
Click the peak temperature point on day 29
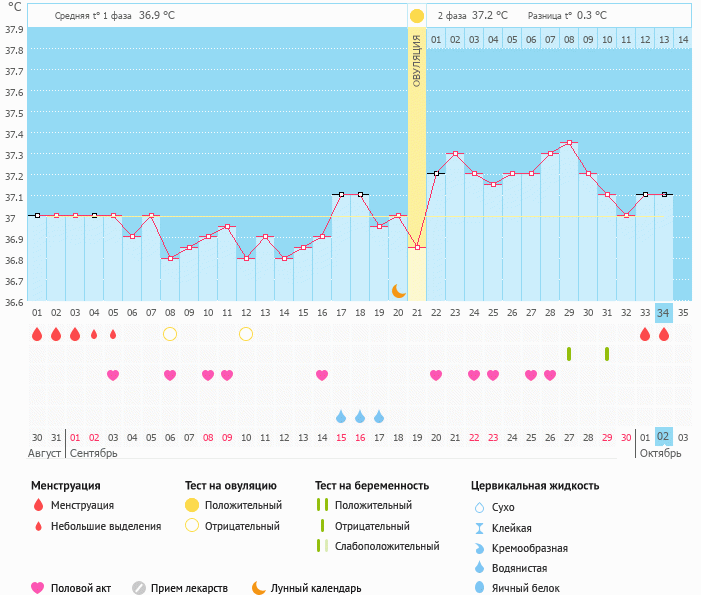[569, 143]
